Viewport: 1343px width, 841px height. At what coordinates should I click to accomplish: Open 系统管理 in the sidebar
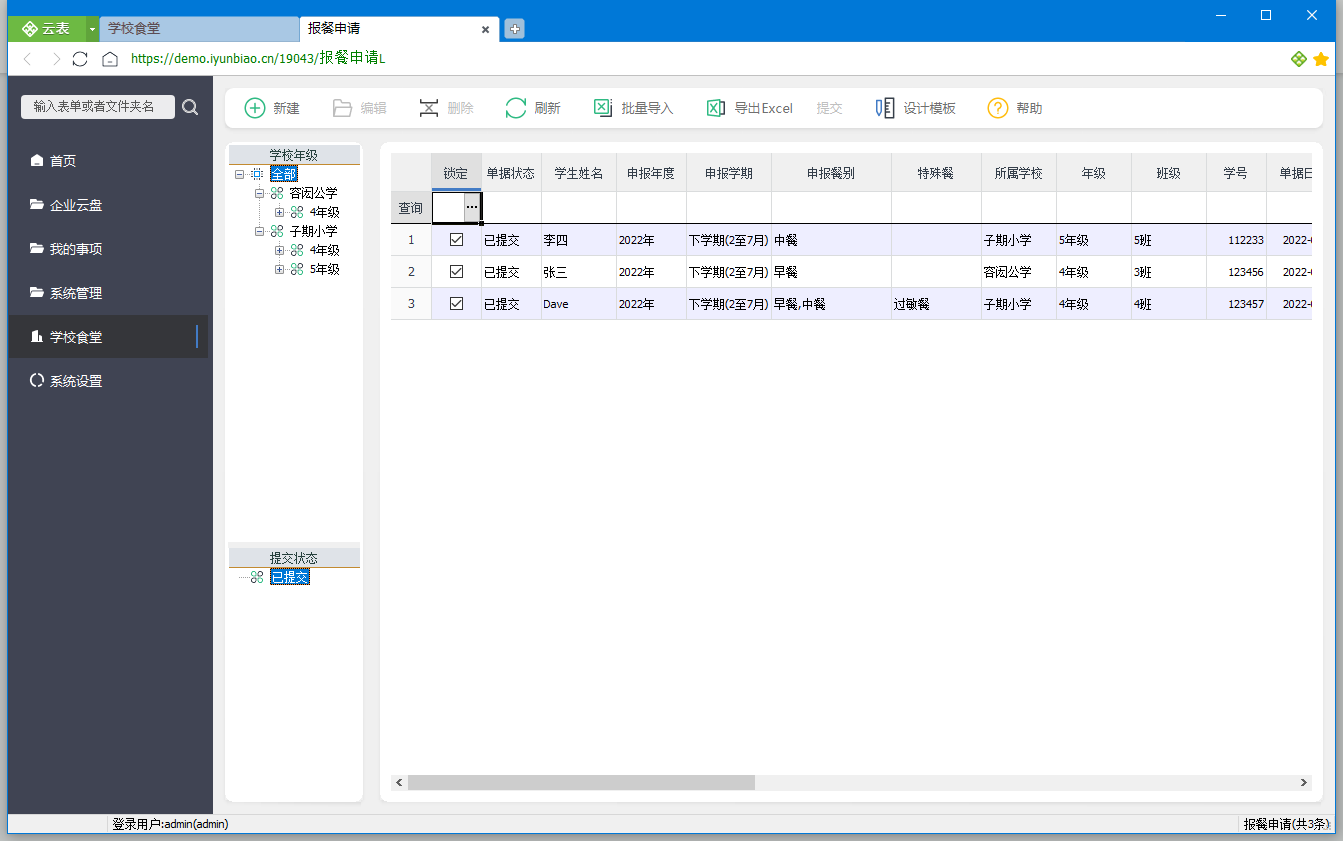tap(108, 293)
